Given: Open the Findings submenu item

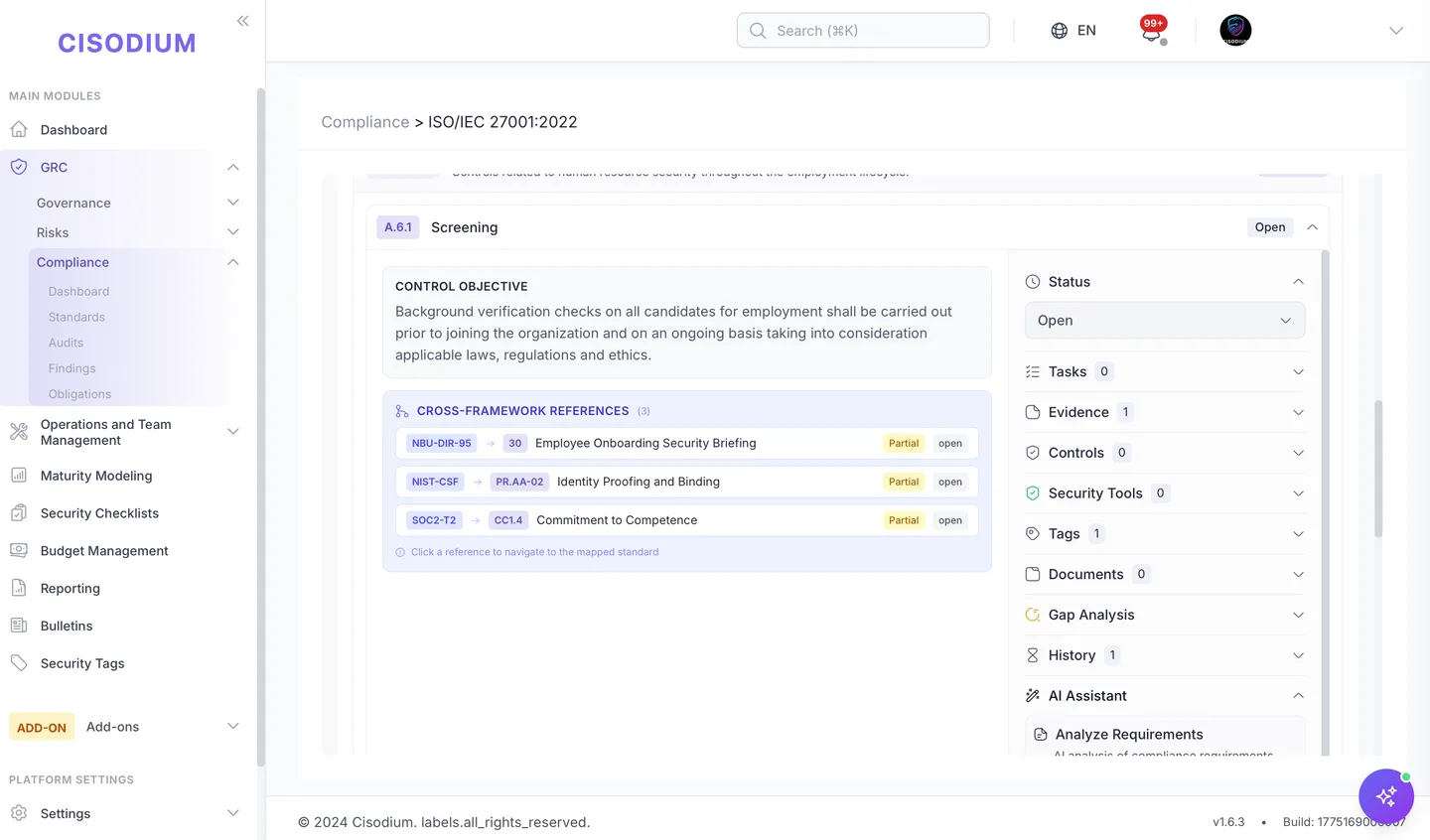Looking at the screenshot, I should pyautogui.click(x=71, y=368).
